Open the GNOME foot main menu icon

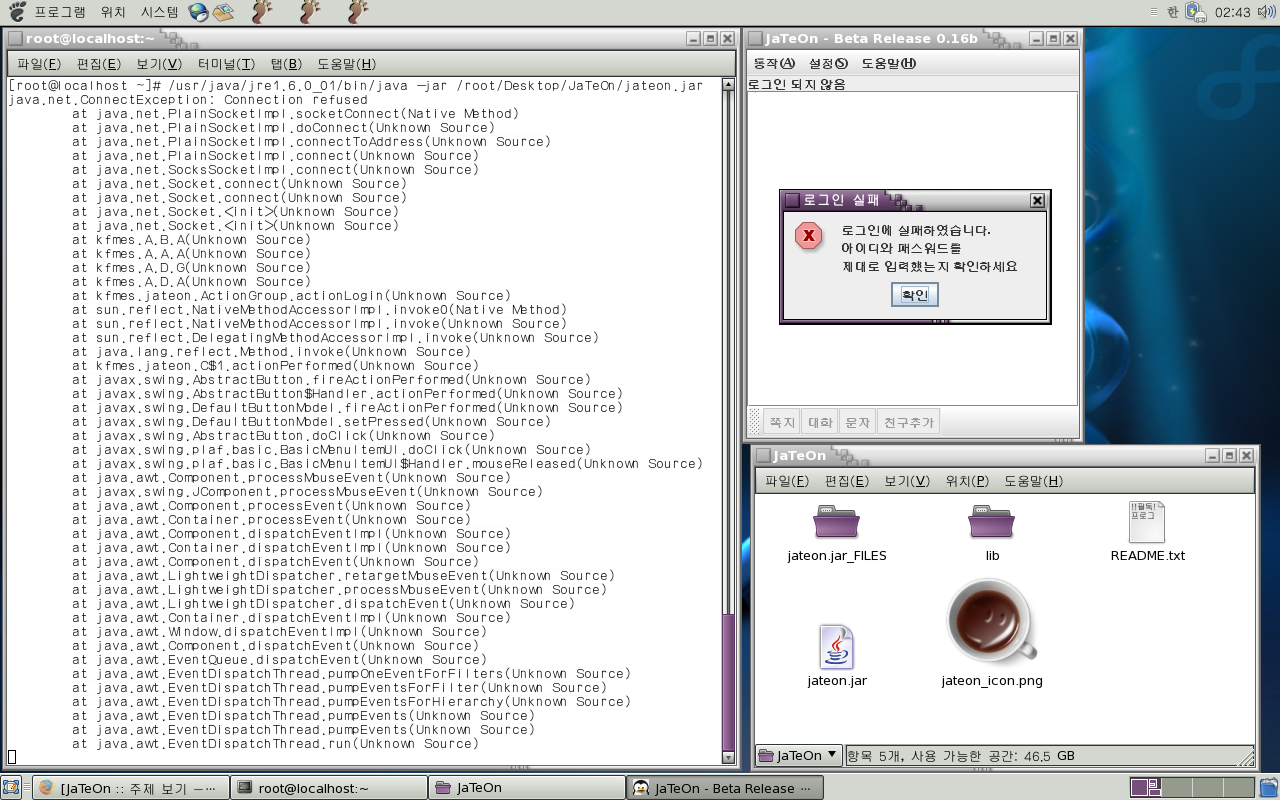(17, 12)
